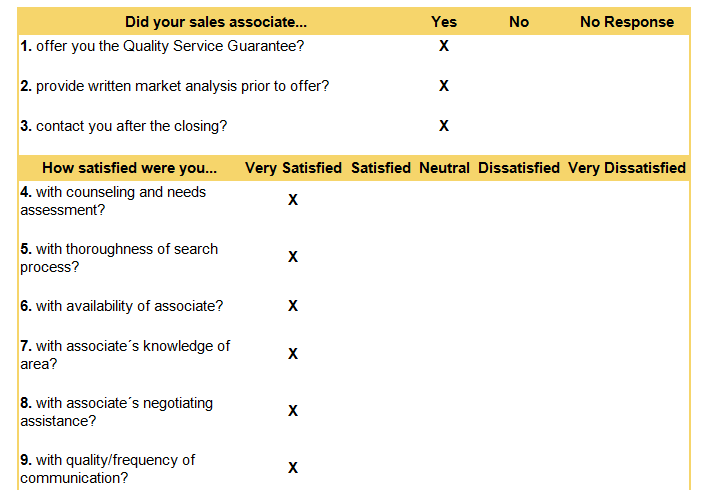The image size is (706, 490).
Task: Select the X for associate's knowledge of area
Action: coord(293,354)
